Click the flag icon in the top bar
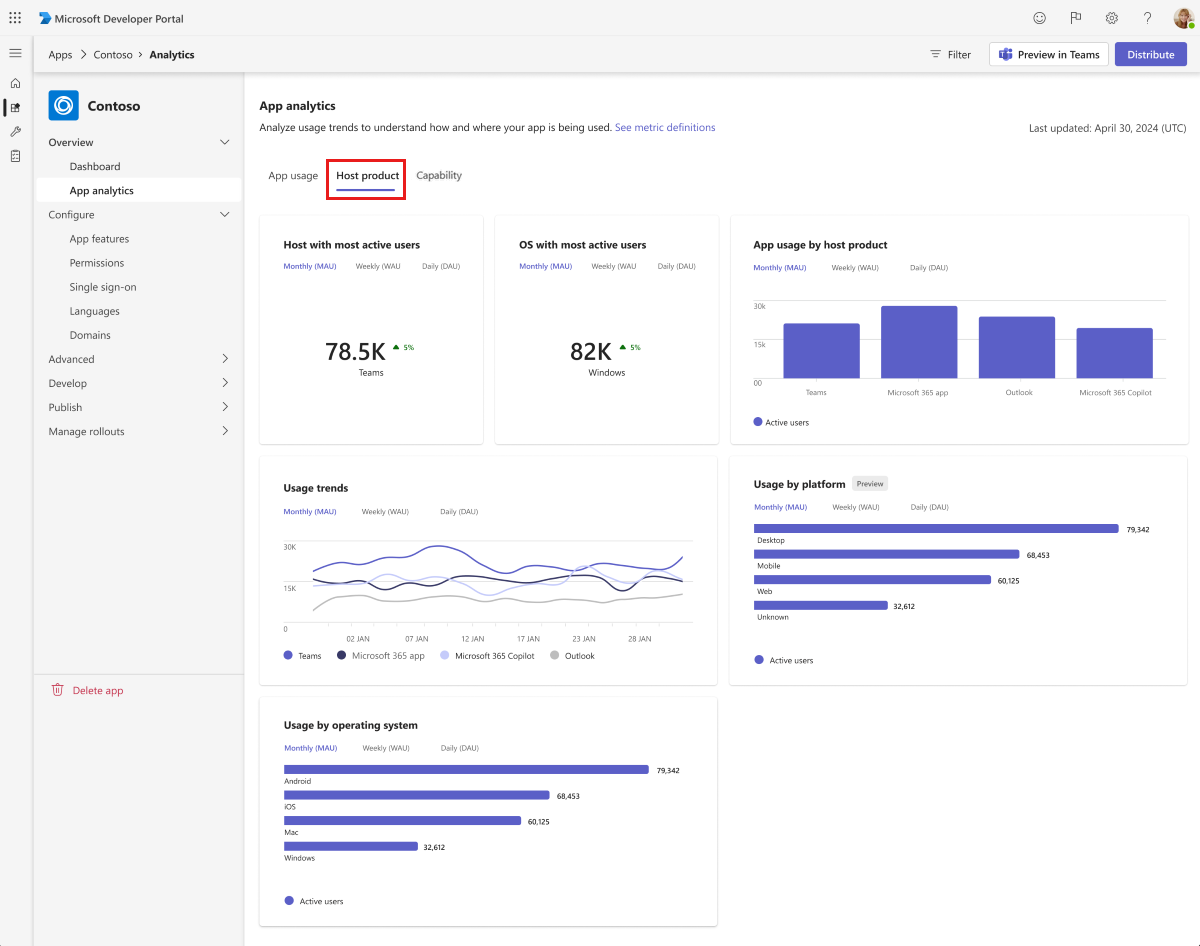This screenshot has height=946, width=1200. 1075,17
